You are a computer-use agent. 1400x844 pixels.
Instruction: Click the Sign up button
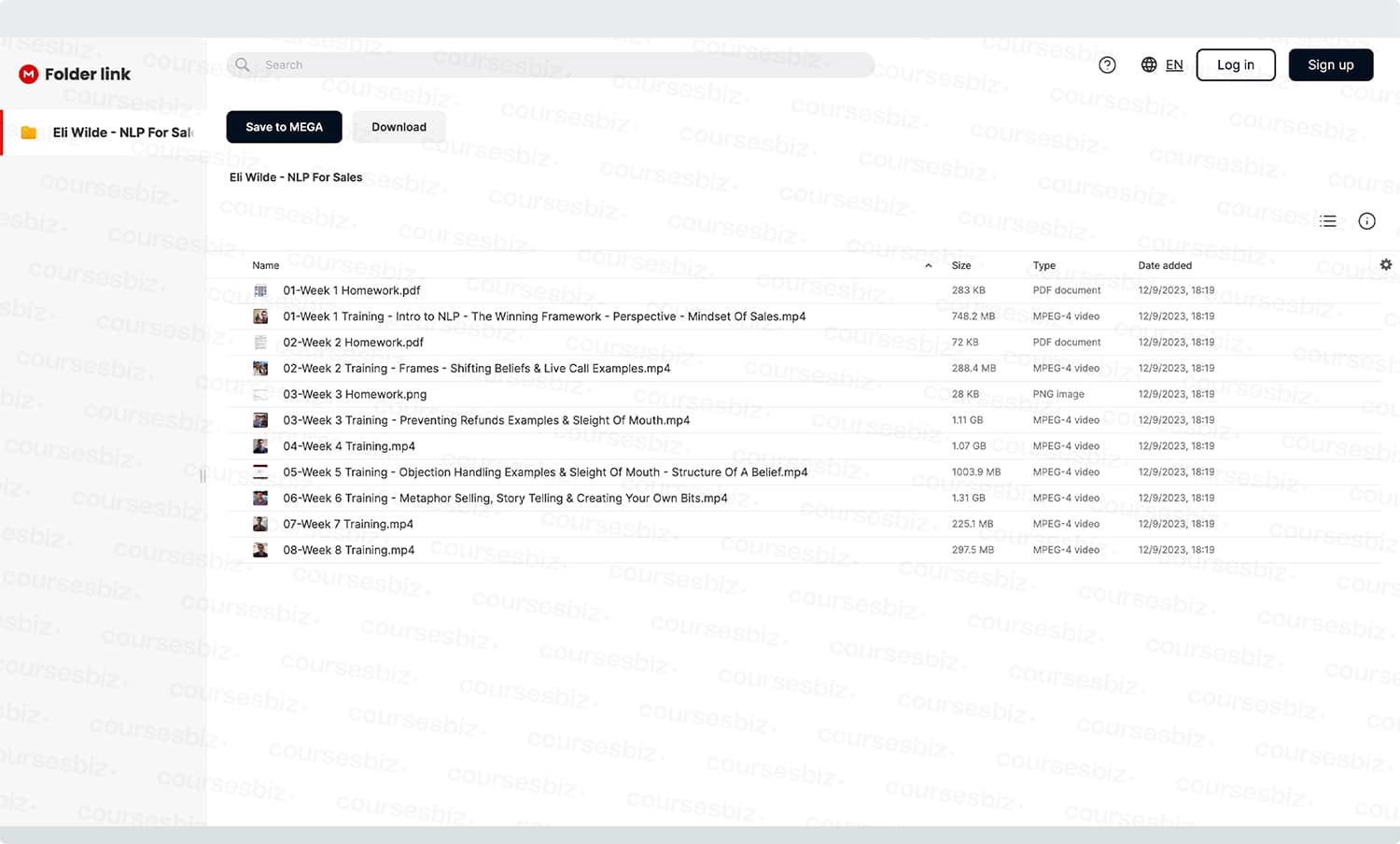1331,64
